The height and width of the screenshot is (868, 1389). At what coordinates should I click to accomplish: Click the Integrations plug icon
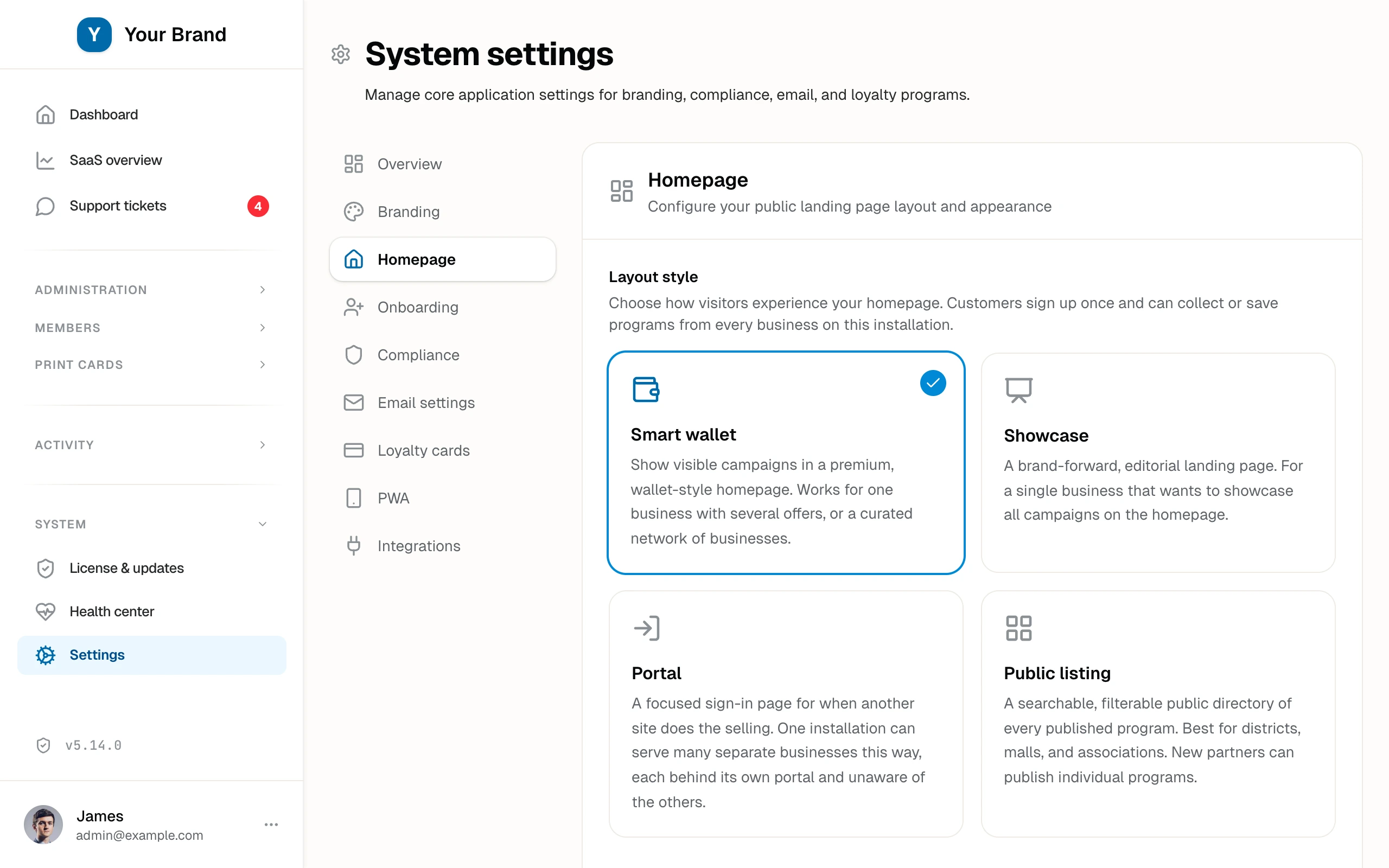coord(354,545)
